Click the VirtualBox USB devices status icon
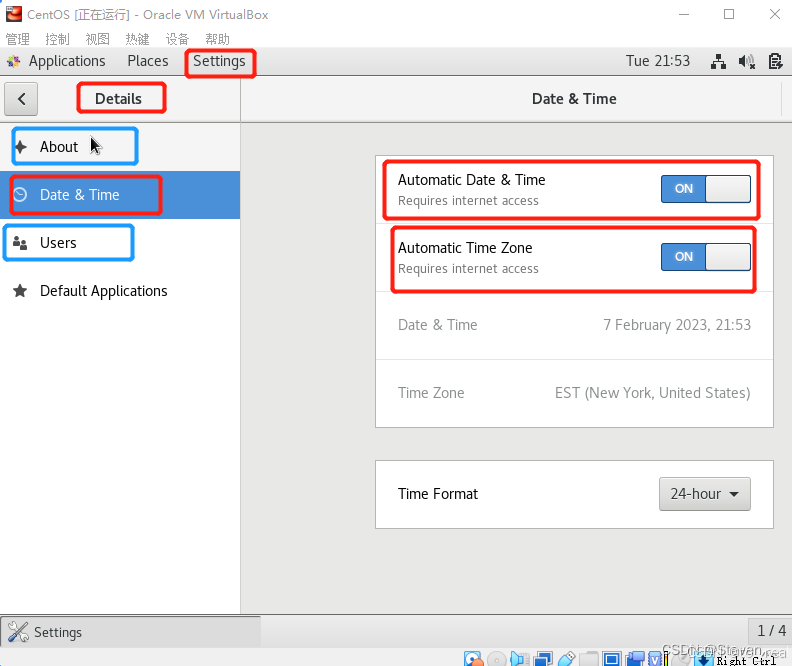 pos(566,658)
